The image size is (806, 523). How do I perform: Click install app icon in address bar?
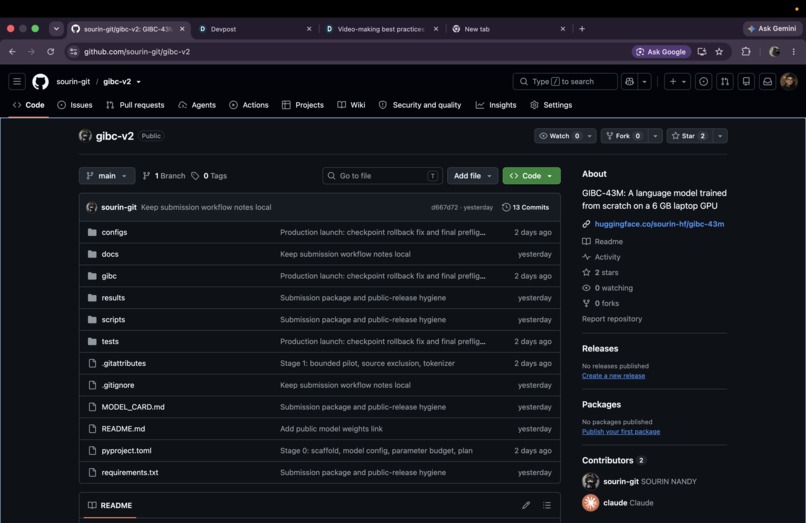point(702,51)
